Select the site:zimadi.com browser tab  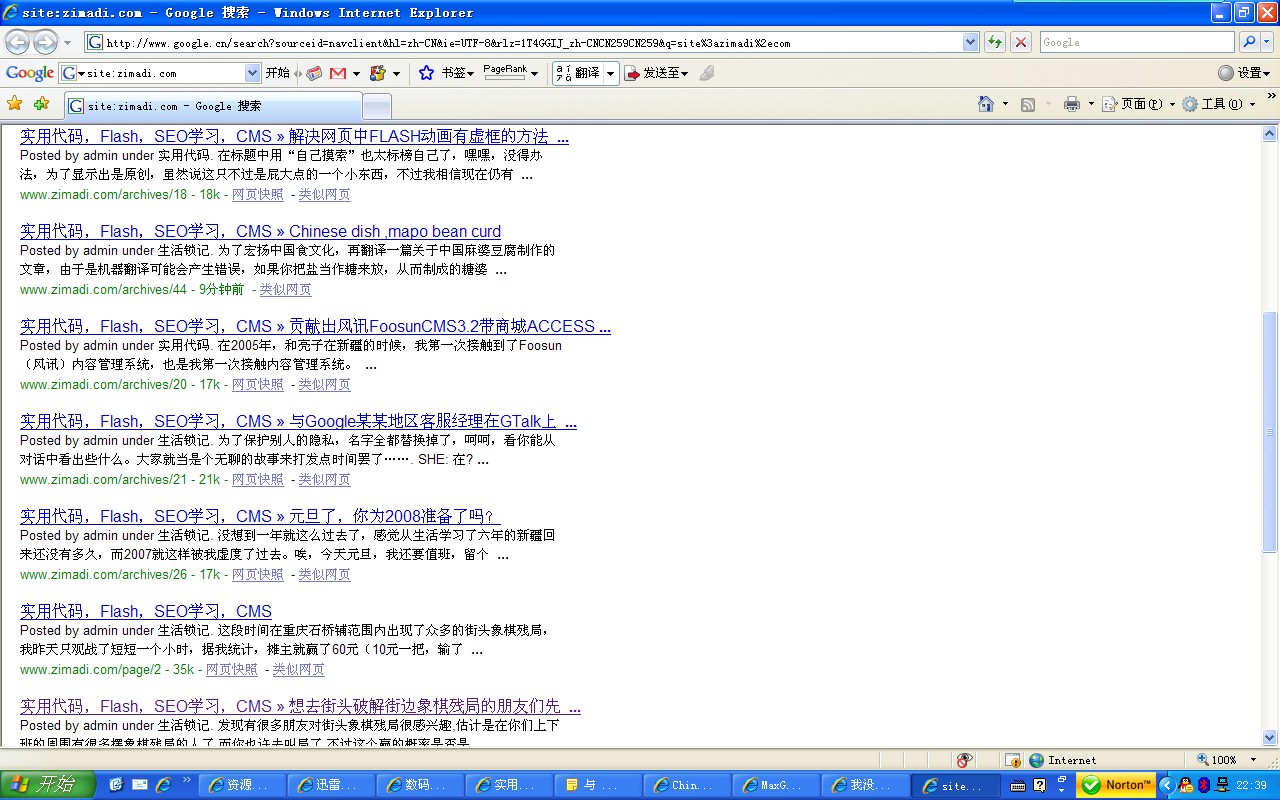click(x=213, y=106)
